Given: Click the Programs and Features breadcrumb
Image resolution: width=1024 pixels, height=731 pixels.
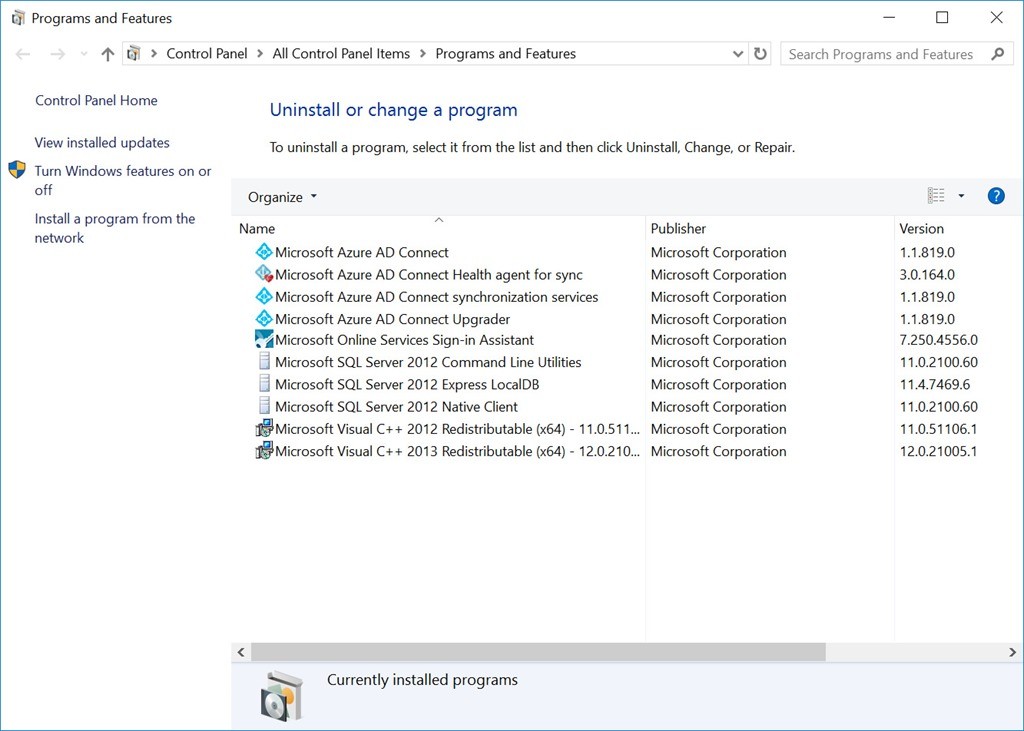Looking at the screenshot, I should click(x=505, y=54).
